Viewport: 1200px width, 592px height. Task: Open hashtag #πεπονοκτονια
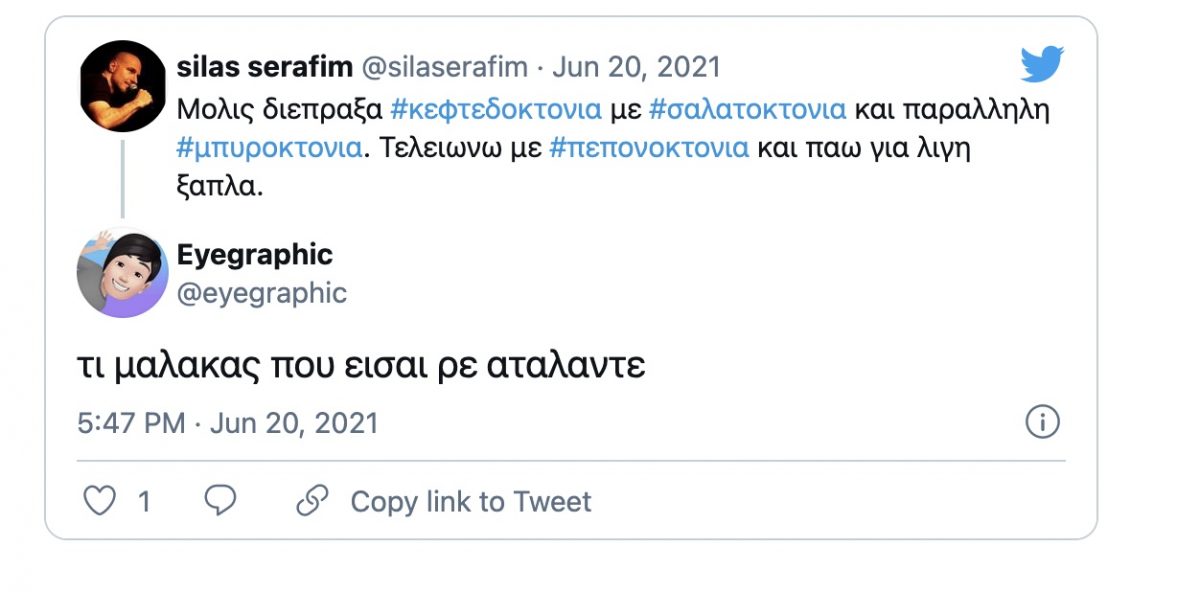[649, 148]
